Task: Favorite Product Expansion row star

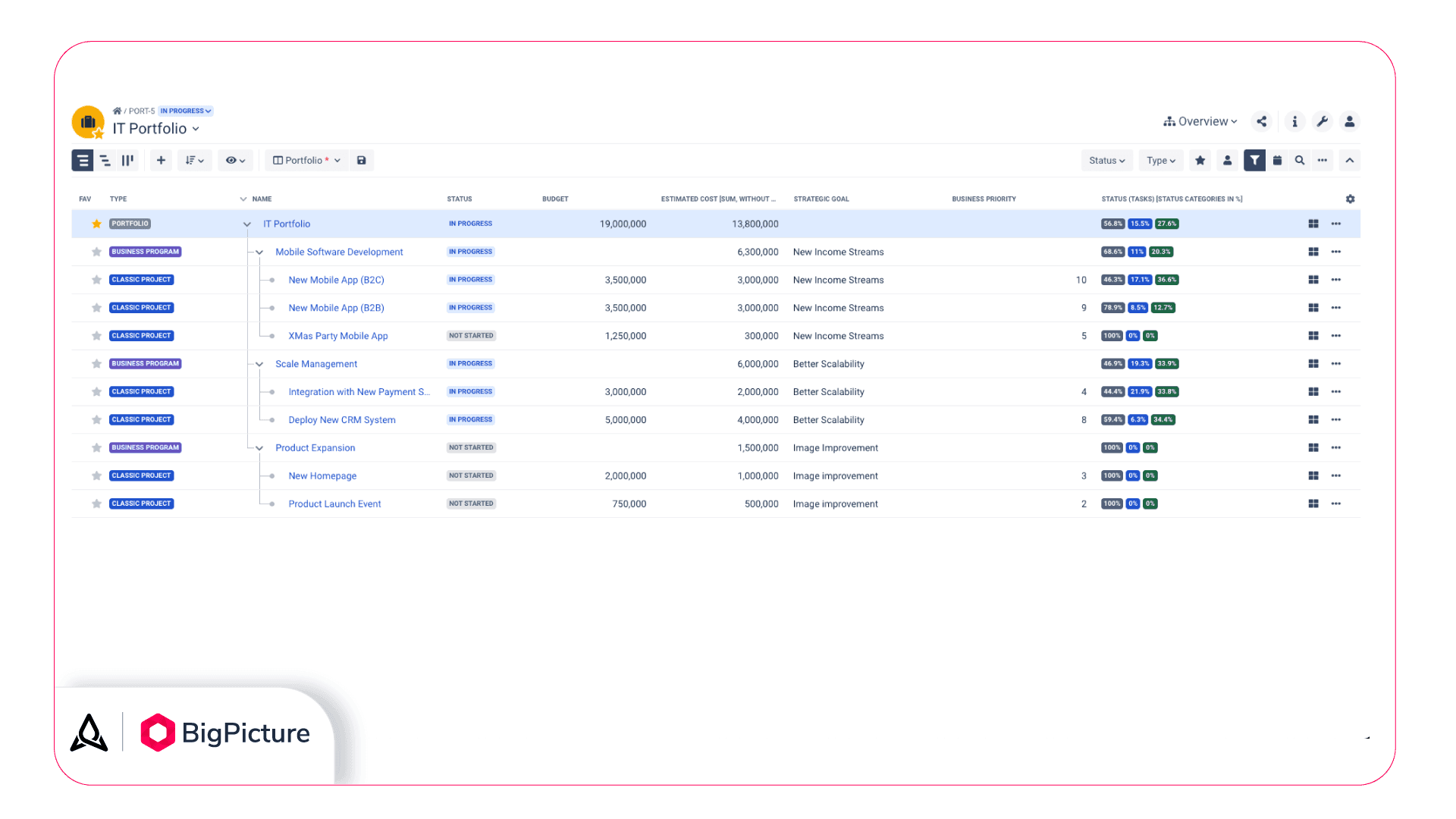Action: [x=96, y=447]
